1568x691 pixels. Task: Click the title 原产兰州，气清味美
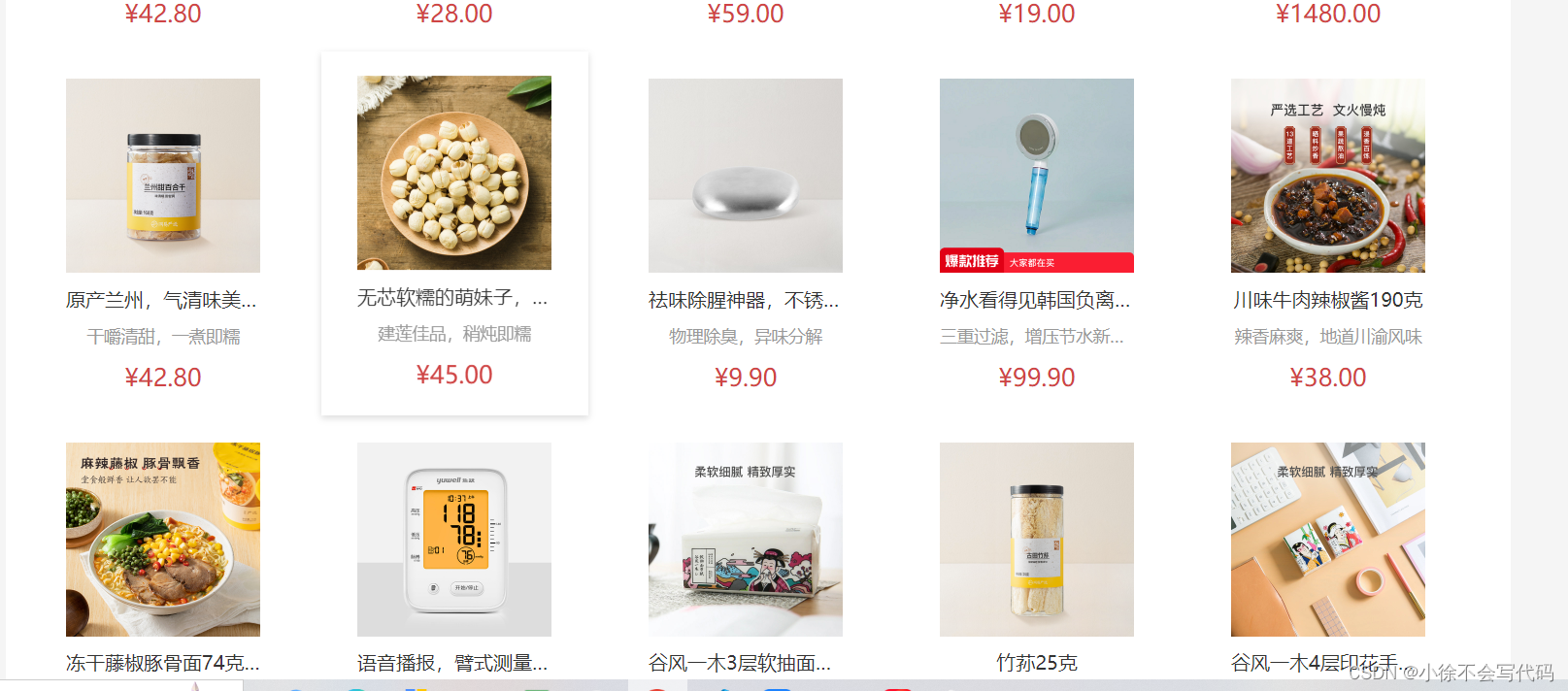[161, 300]
